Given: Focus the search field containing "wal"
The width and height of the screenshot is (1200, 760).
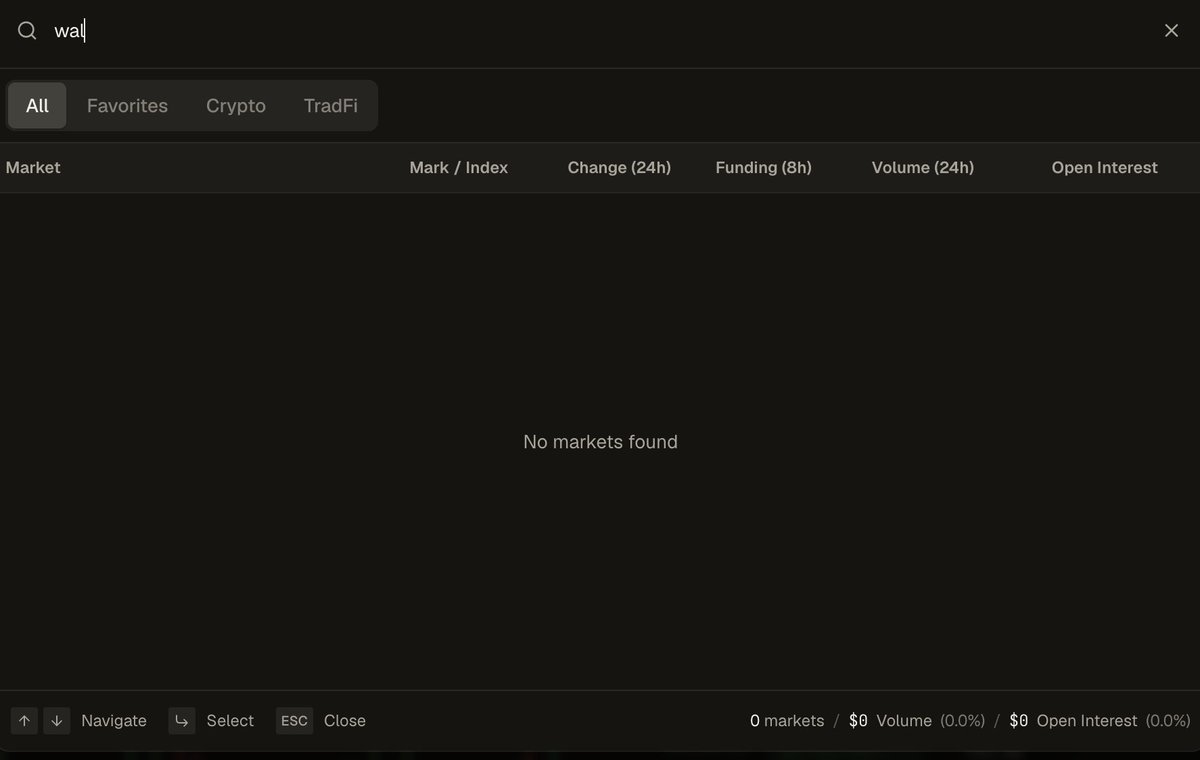Looking at the screenshot, I should coord(600,31).
